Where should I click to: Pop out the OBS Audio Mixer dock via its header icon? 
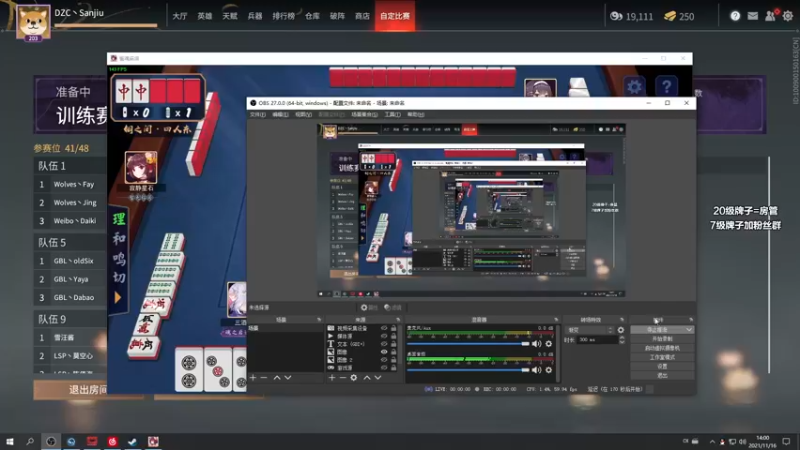point(556,320)
